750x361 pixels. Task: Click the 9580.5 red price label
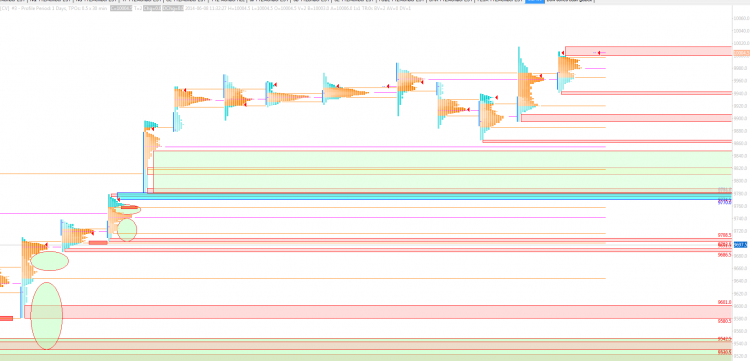click(725, 321)
